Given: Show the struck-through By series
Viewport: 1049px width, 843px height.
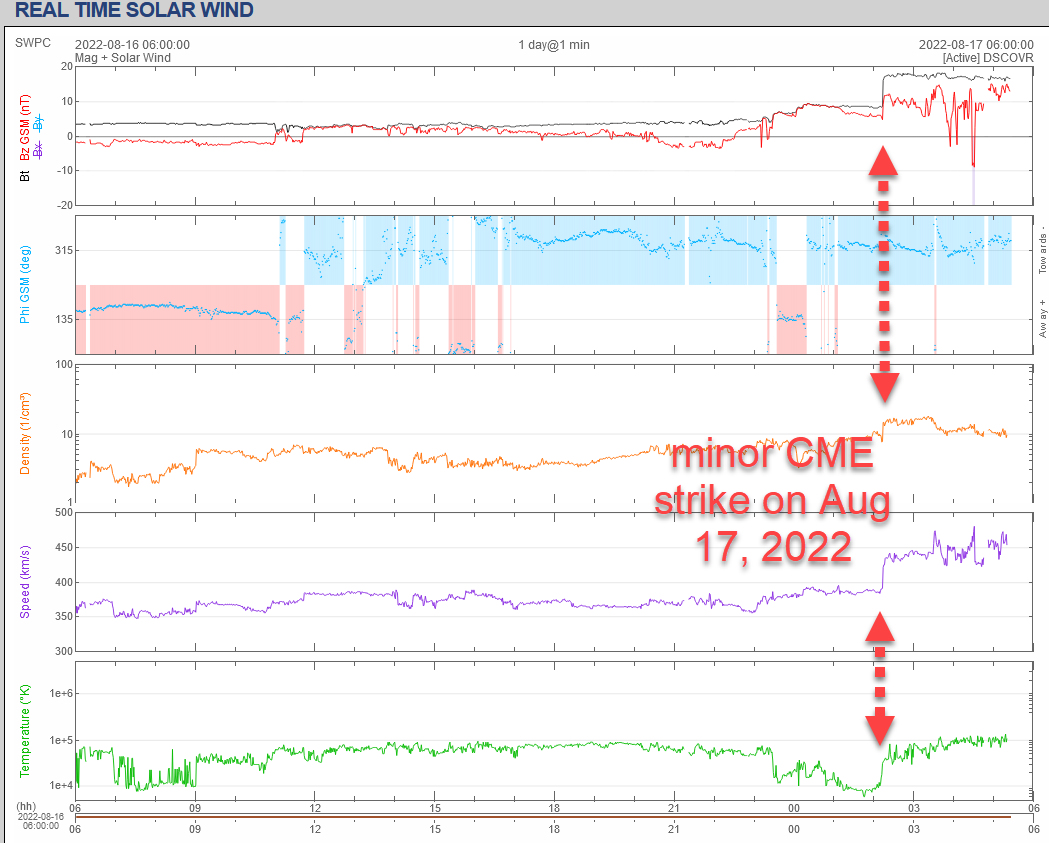Looking at the screenshot, I should point(38,123).
